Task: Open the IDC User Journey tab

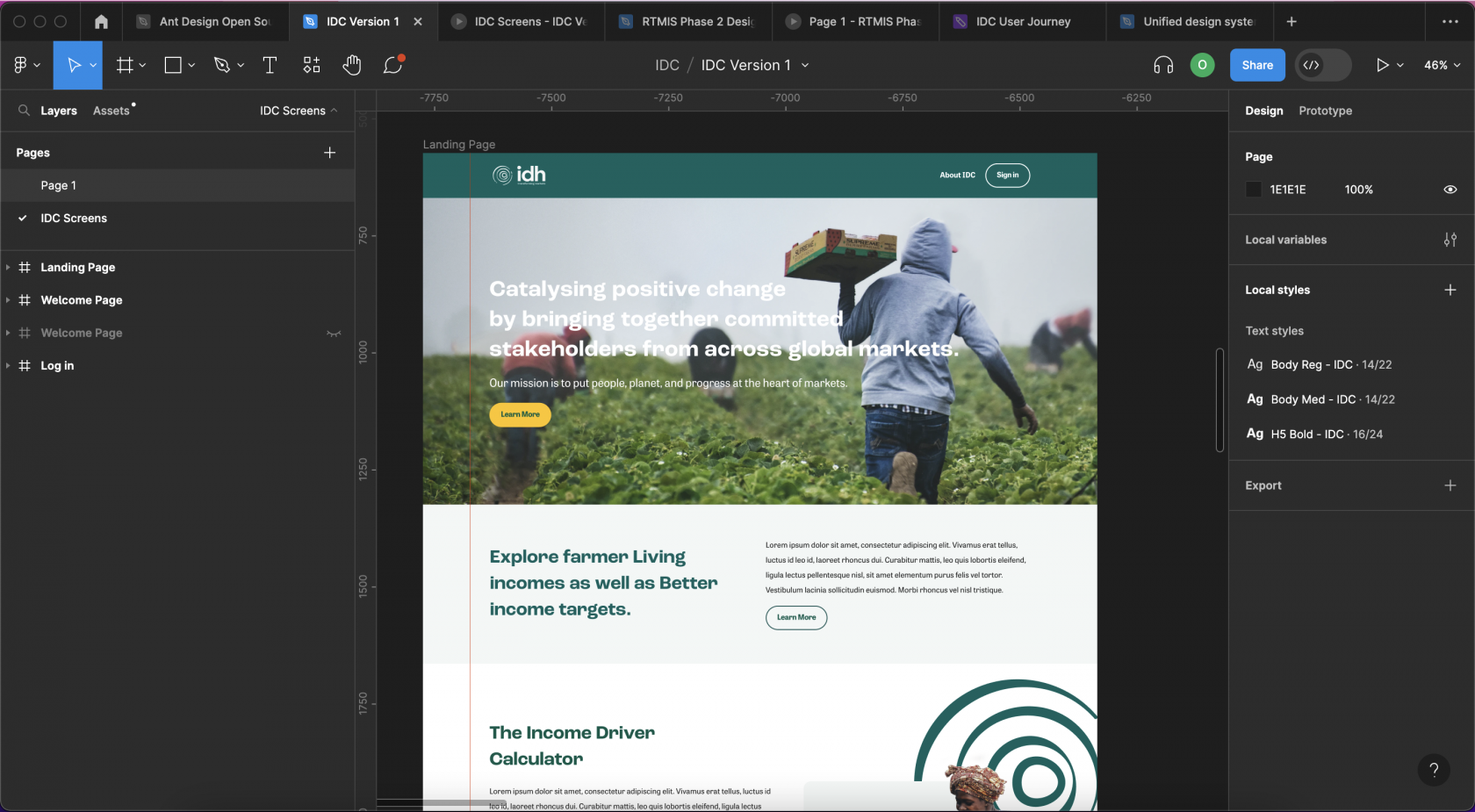Action: 1022,22
